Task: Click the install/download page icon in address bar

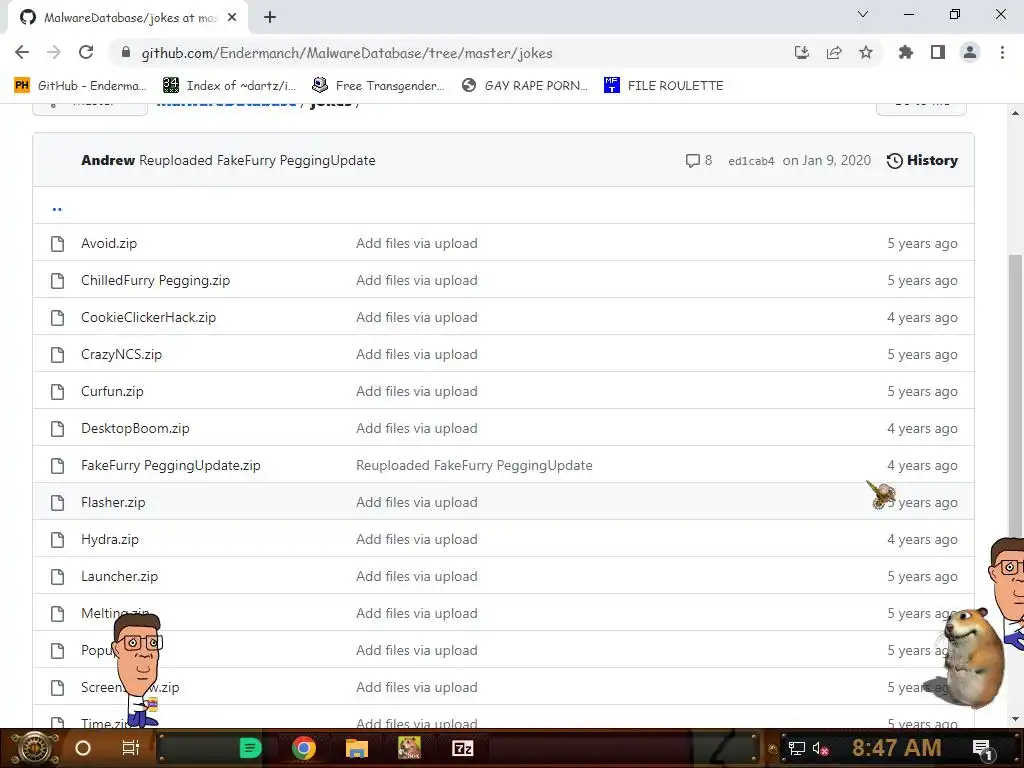Action: tap(801, 53)
